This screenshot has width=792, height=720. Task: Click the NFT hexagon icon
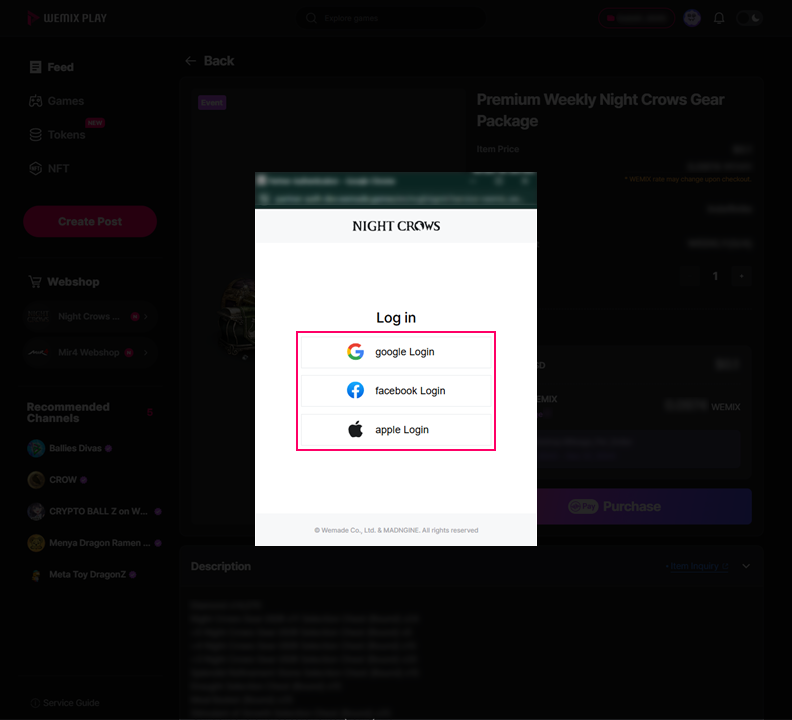point(35,169)
